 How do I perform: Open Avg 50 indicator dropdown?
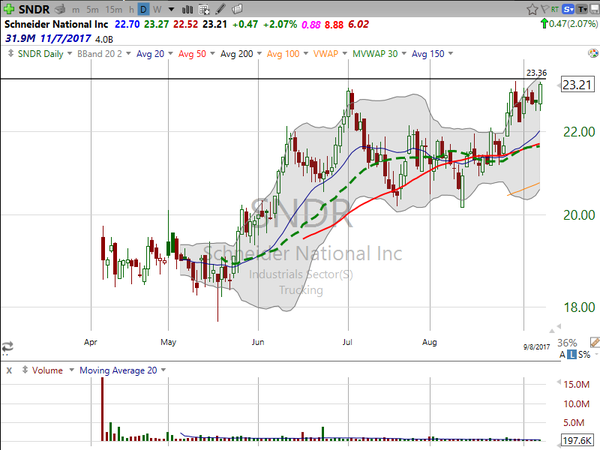tap(212, 54)
